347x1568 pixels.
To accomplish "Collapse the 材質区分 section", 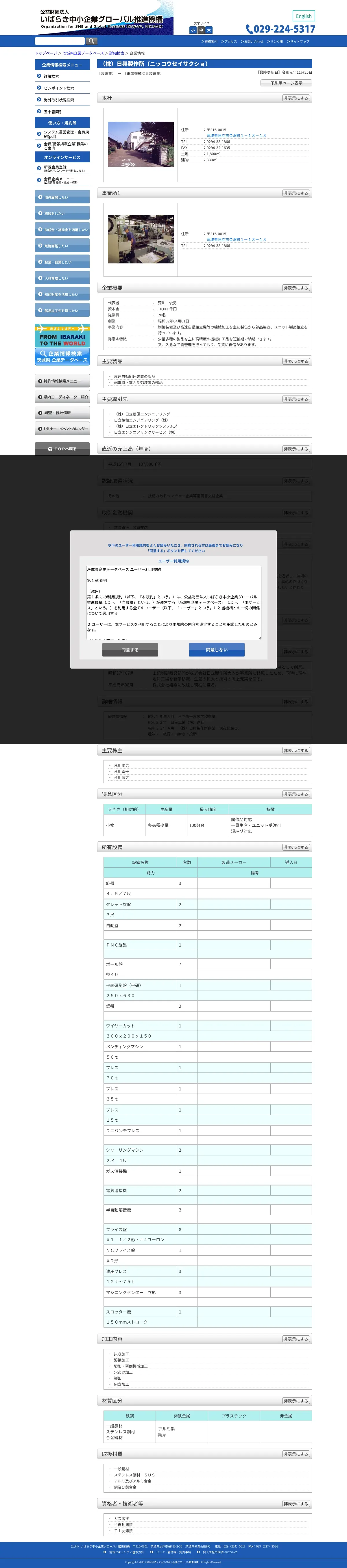I will tap(296, 1401).
